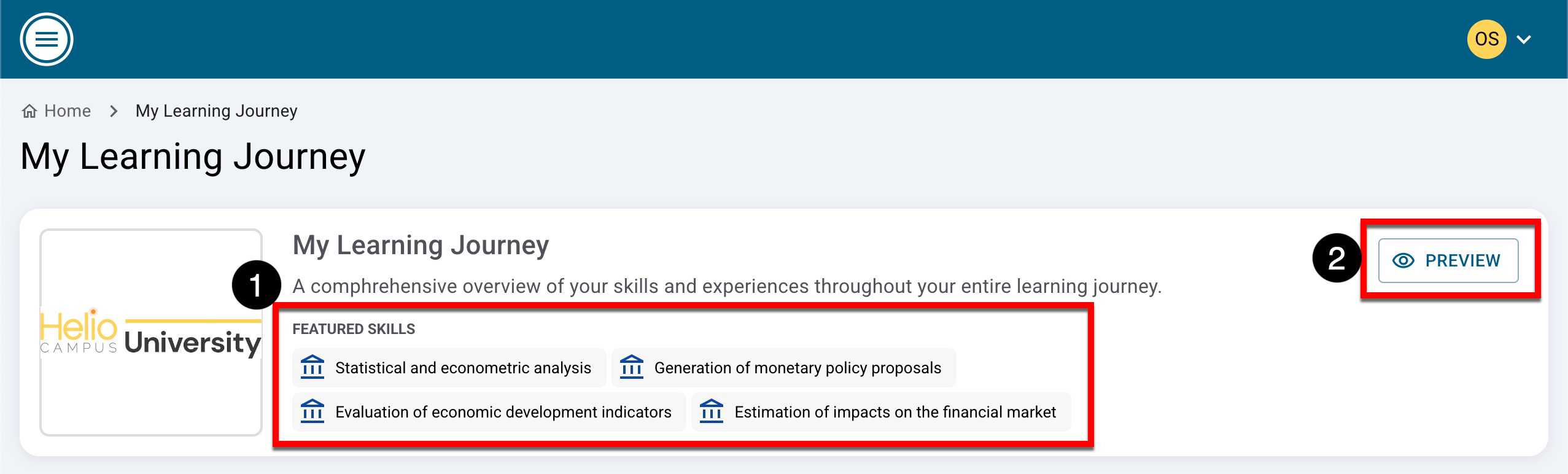This screenshot has width=1568, height=474.
Task: Open the hamburger navigation menu
Action: click(x=47, y=39)
